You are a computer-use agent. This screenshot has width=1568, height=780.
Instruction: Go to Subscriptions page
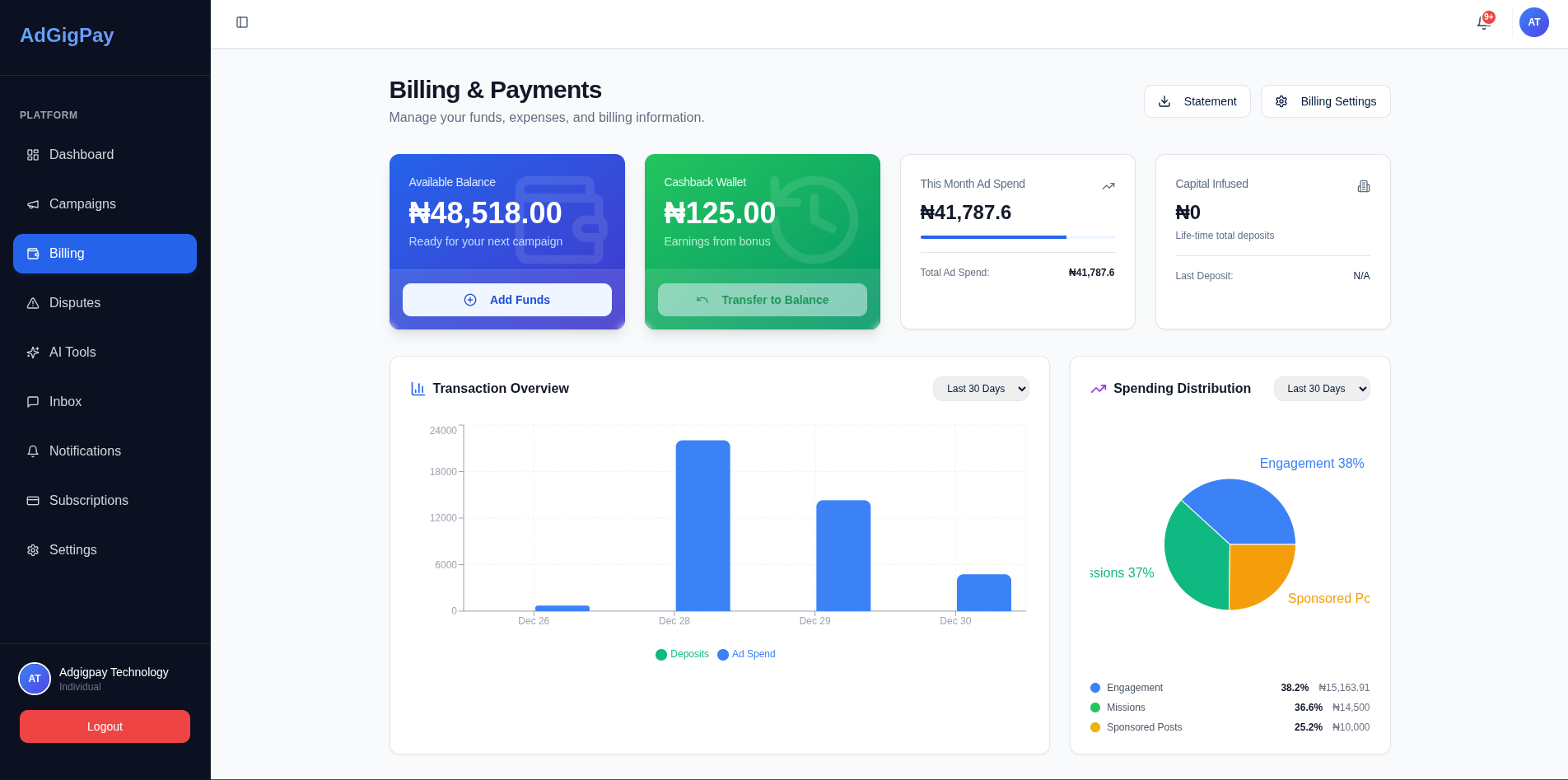(105, 501)
